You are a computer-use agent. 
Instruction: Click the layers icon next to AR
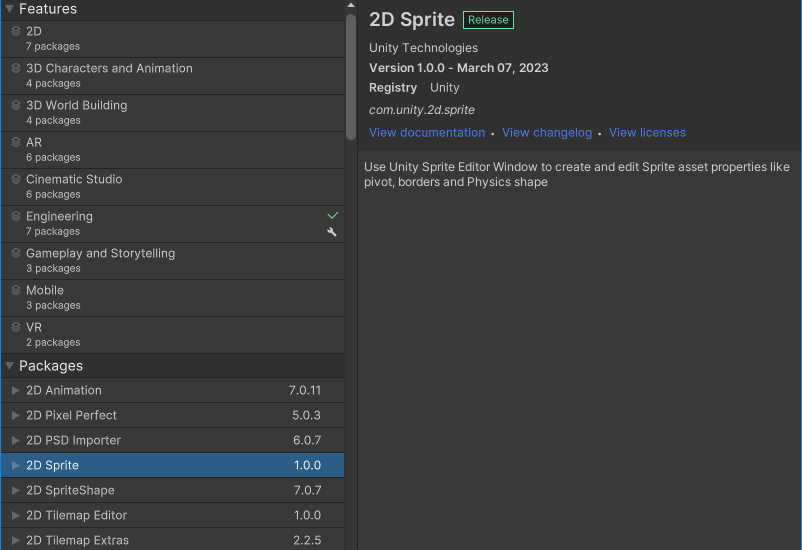pyautogui.click(x=16, y=142)
